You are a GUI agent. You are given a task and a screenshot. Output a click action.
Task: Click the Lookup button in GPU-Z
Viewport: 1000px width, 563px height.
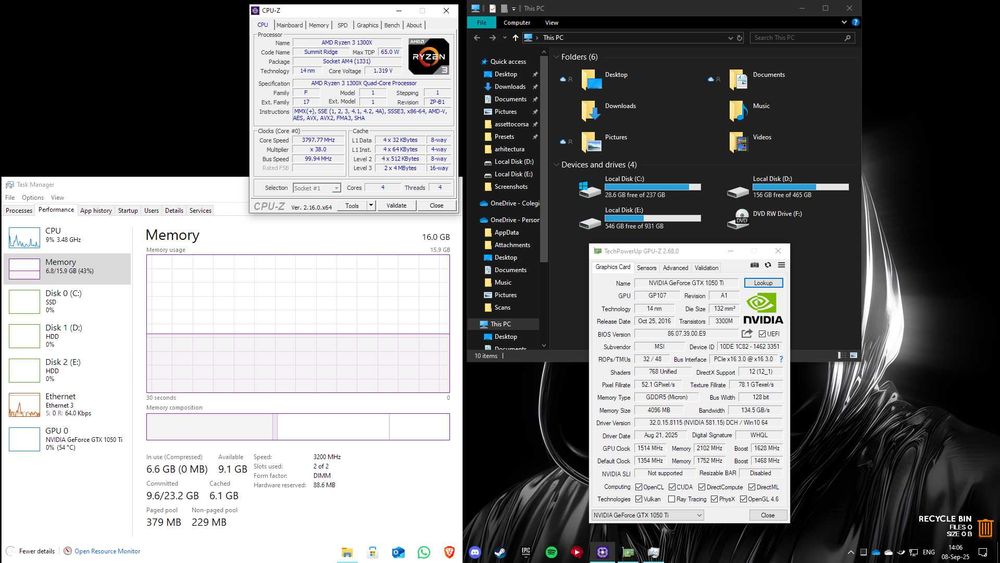coord(764,283)
